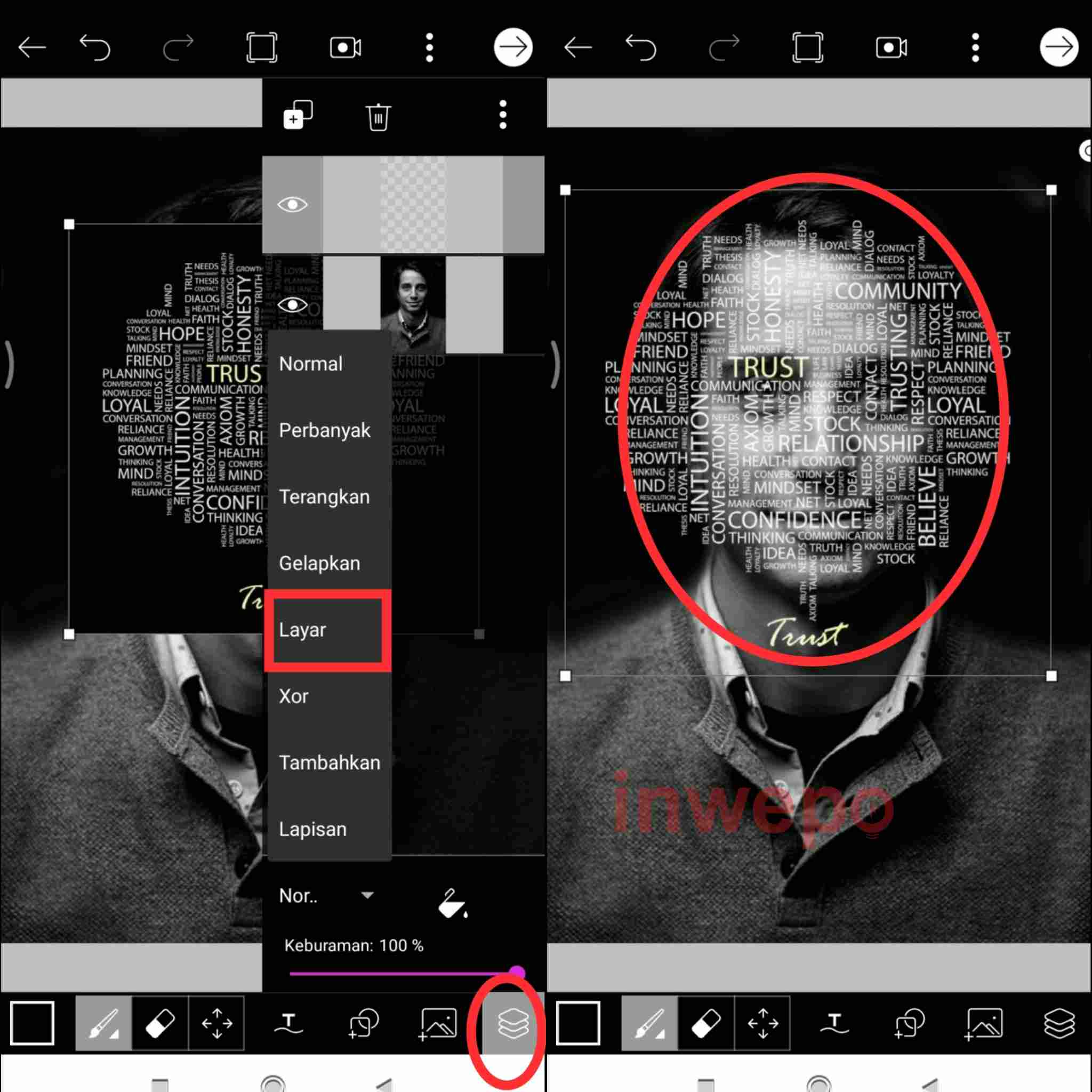Toggle visibility of the portrait photo layer
This screenshot has height=1092, width=1092.
(292, 305)
